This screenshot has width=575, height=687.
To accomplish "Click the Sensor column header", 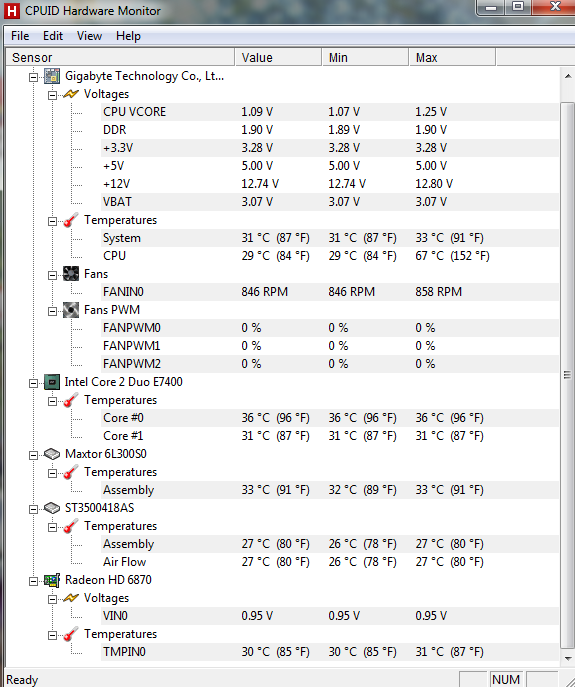I will (x=120, y=57).
